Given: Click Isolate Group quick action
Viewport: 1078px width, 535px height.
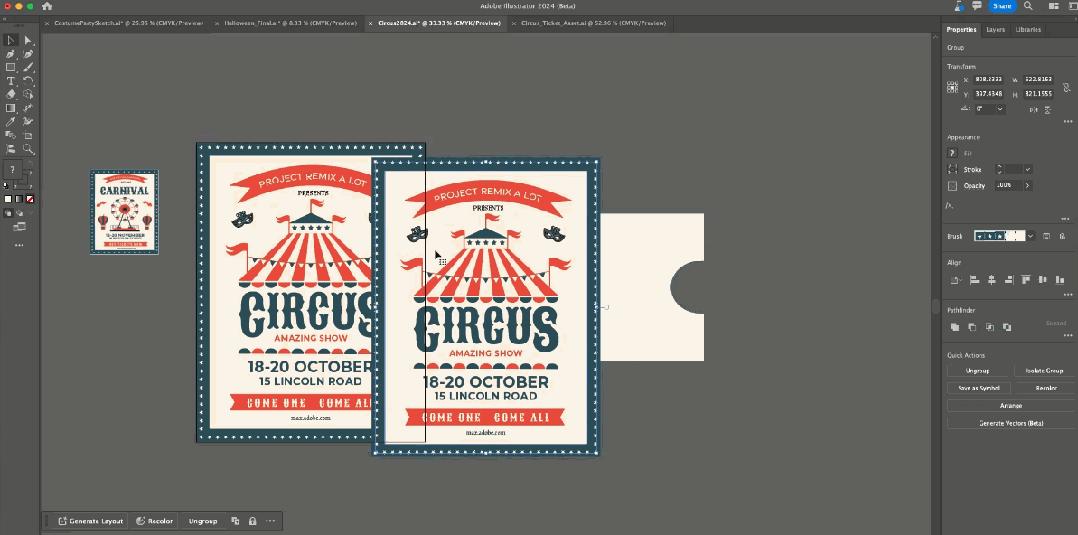Looking at the screenshot, I should pos(1044,371).
